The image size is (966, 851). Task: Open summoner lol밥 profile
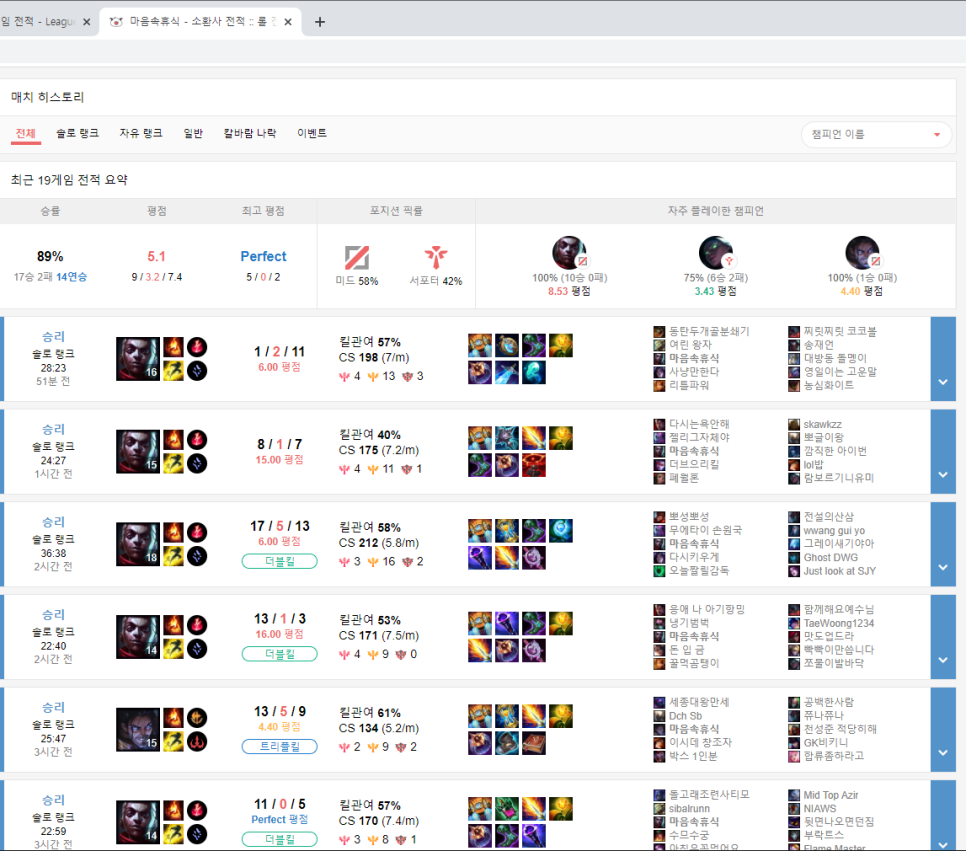[813, 464]
